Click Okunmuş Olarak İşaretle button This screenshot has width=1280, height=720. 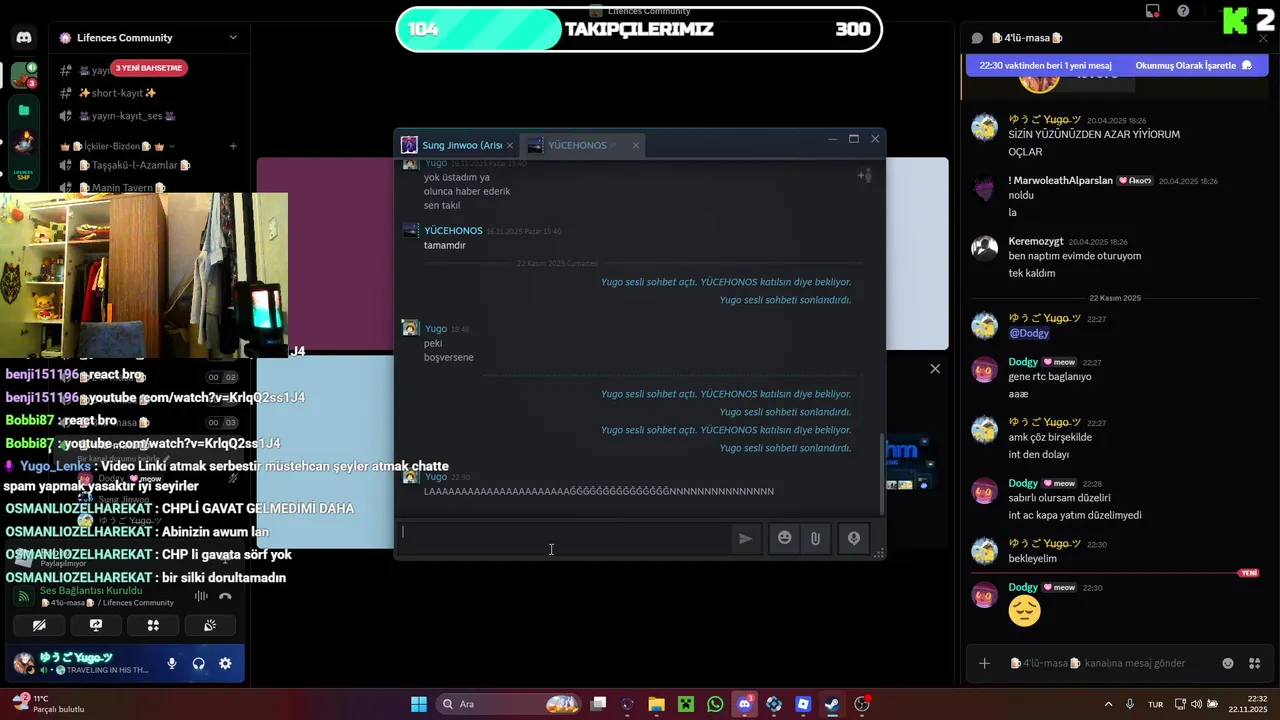click(x=1194, y=65)
